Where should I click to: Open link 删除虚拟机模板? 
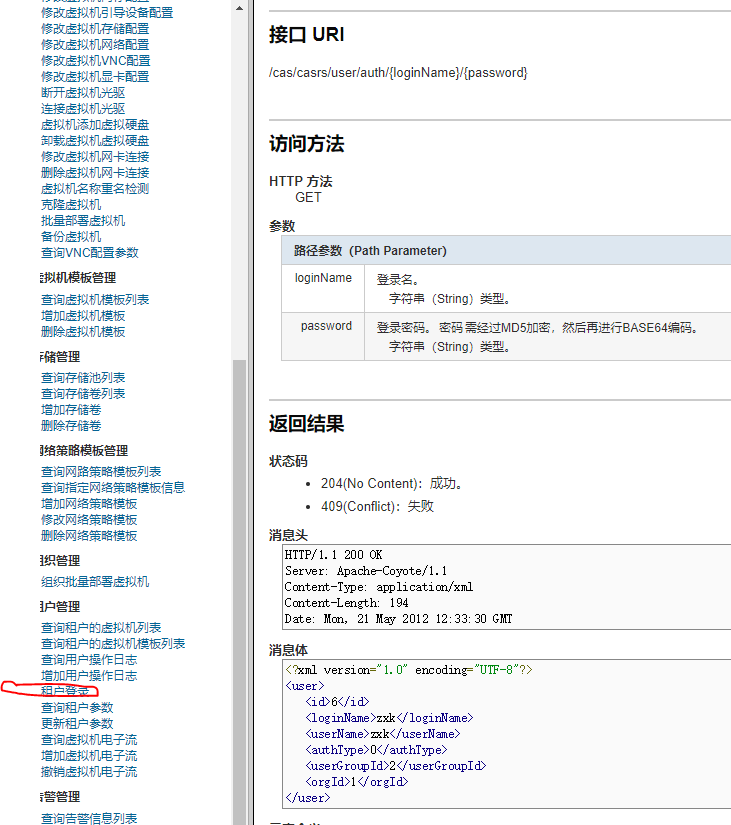(83, 331)
